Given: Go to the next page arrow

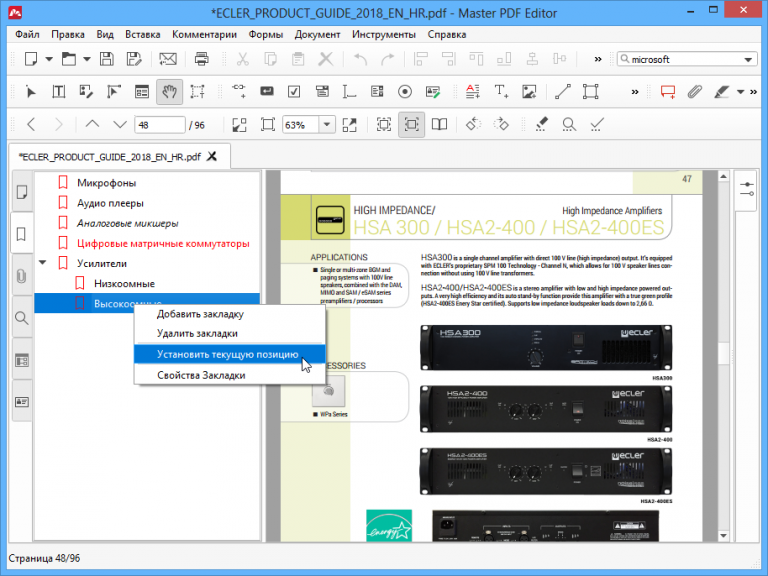Looking at the screenshot, I should (120, 124).
